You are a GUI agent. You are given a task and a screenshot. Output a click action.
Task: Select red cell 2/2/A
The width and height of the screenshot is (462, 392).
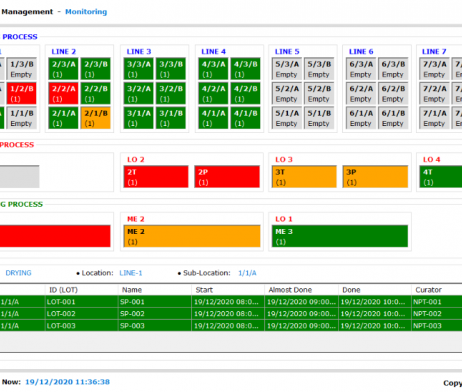pos(63,94)
